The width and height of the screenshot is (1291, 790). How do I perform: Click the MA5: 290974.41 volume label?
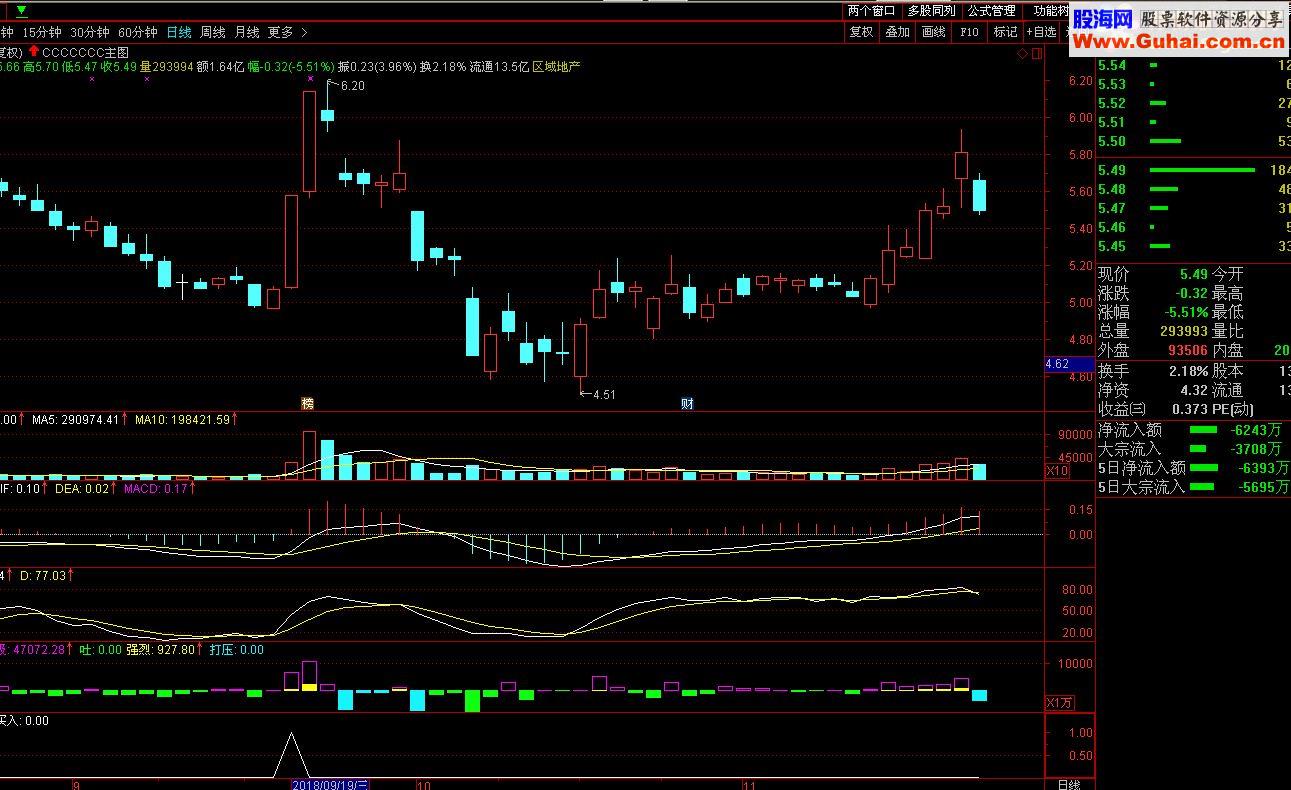[76, 420]
